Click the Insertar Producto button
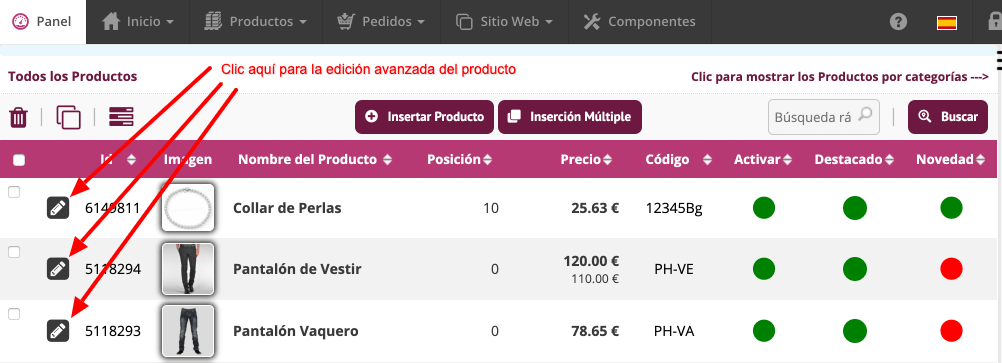The height and width of the screenshot is (363, 1002). point(424,117)
